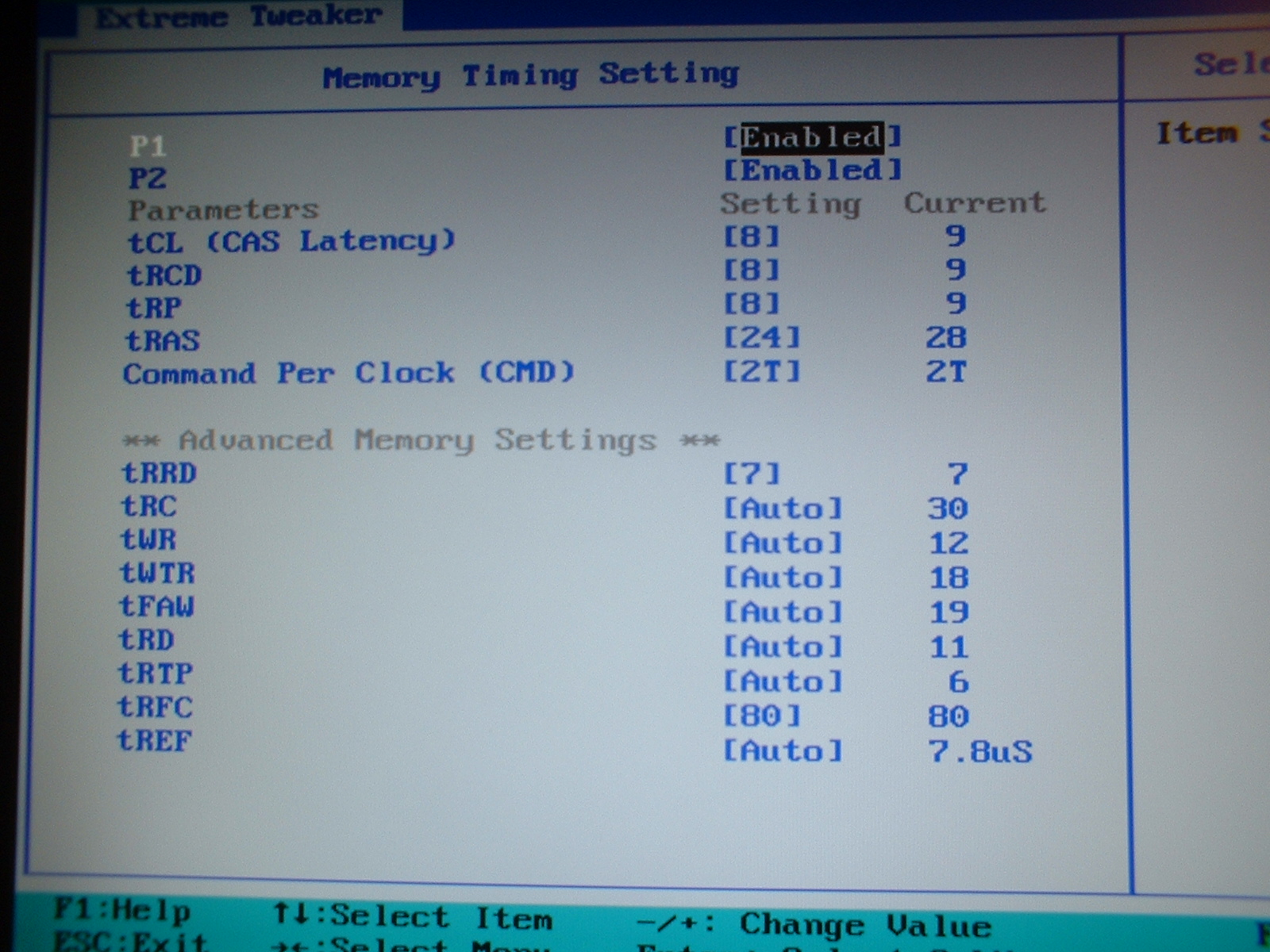1270x952 pixels.
Task: Select the tWR label
Action: pyautogui.click(x=148, y=539)
